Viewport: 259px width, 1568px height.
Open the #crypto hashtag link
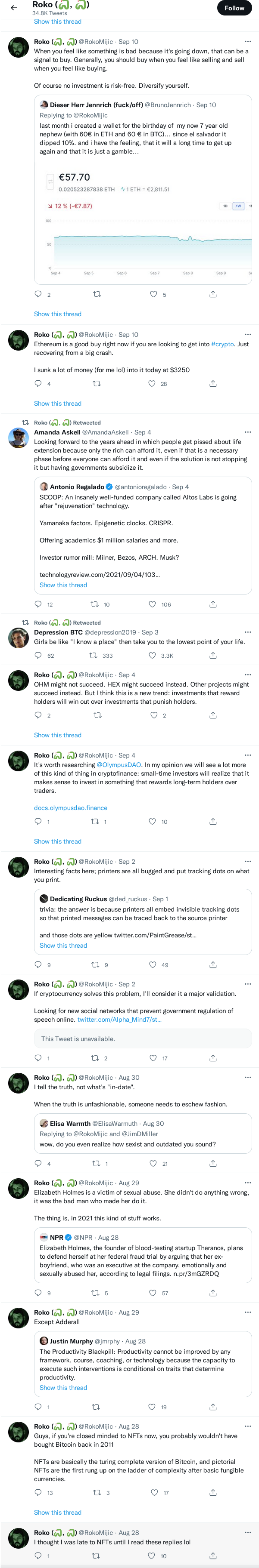tap(222, 344)
